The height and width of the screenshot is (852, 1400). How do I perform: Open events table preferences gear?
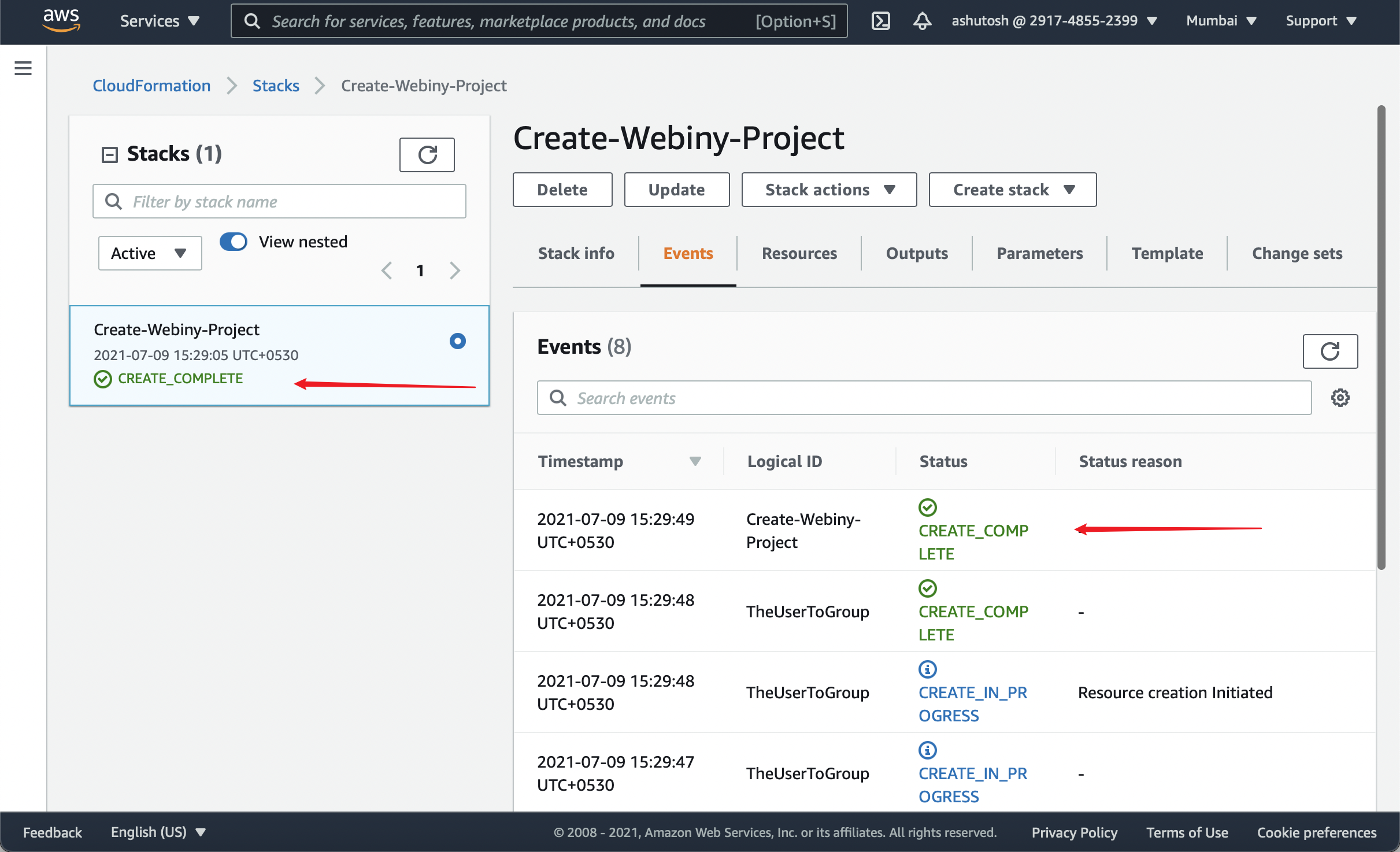[1340, 398]
